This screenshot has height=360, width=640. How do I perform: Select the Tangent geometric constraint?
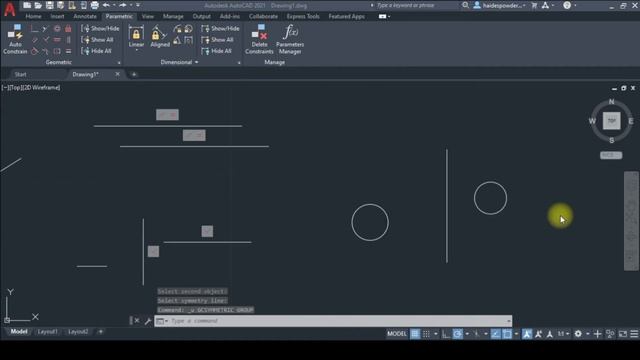tap(34, 51)
